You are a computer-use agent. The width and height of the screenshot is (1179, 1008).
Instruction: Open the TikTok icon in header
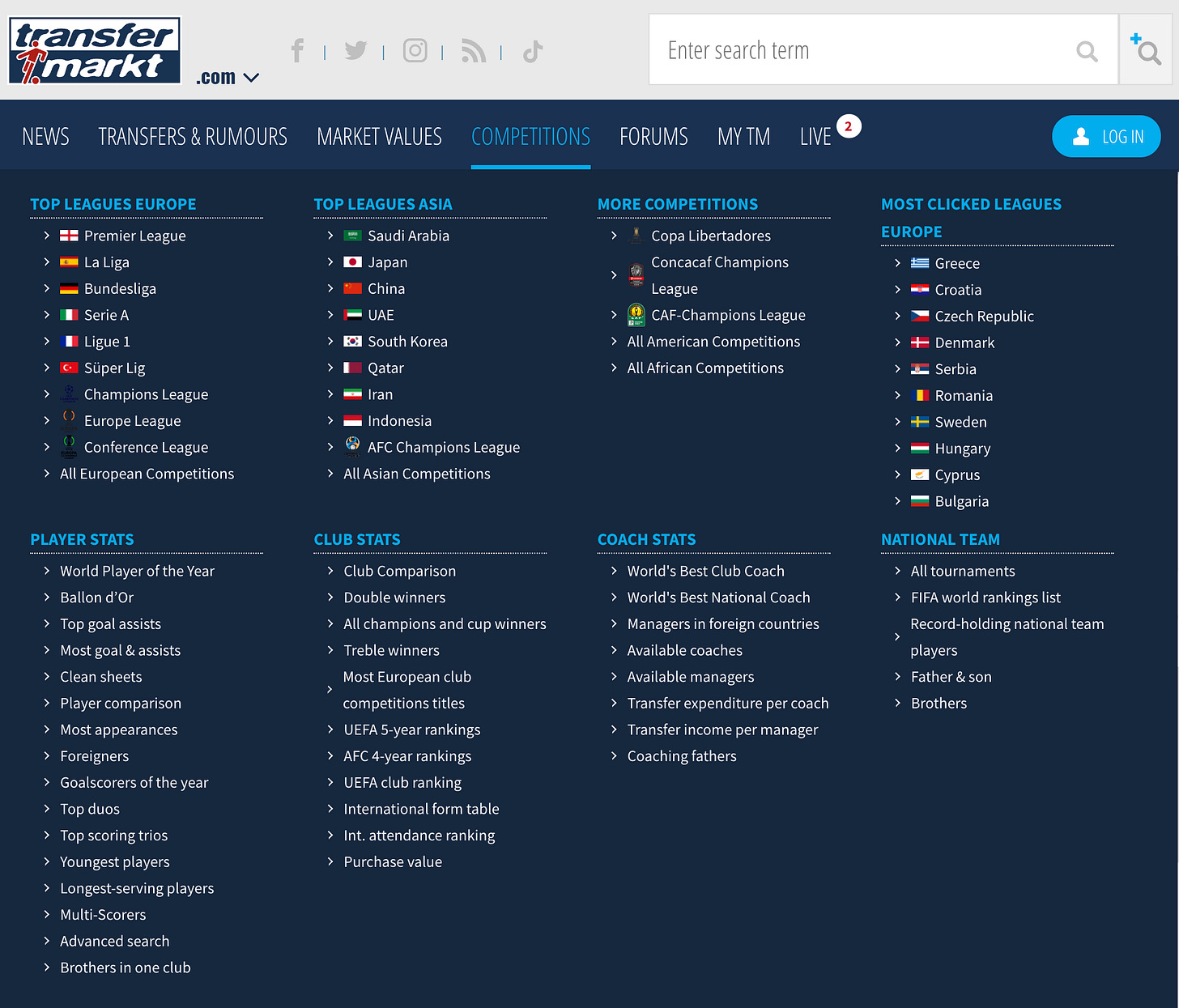pyautogui.click(x=532, y=52)
